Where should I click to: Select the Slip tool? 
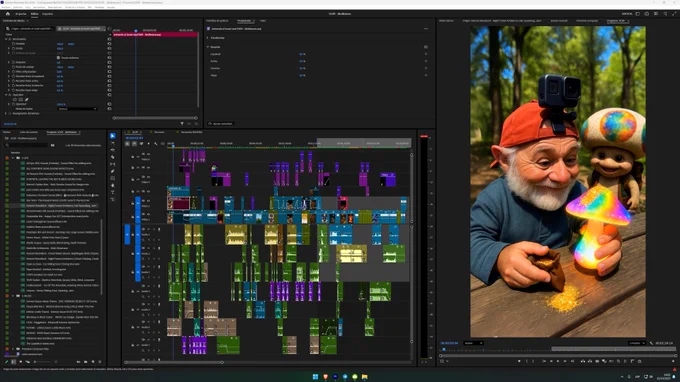pyautogui.click(x=113, y=164)
